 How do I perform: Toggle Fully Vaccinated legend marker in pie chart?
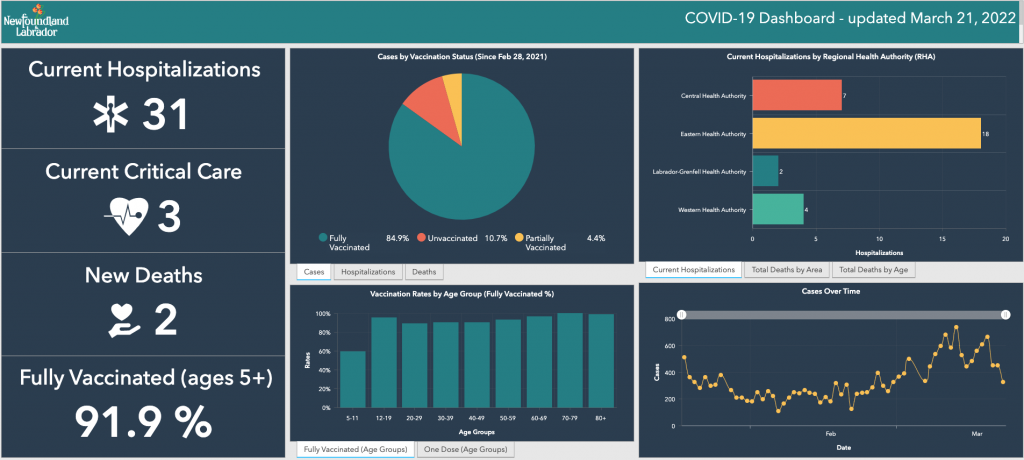coord(323,238)
